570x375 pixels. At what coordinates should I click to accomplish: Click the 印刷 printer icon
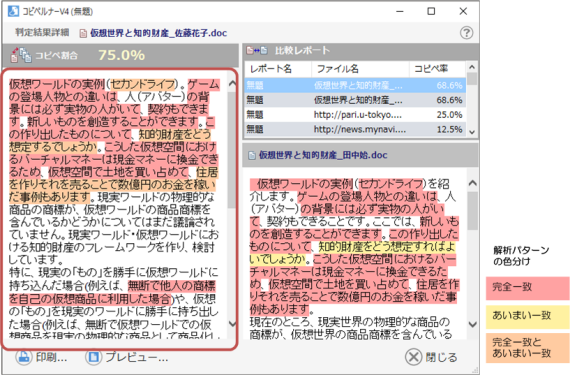pyautogui.click(x=24, y=357)
